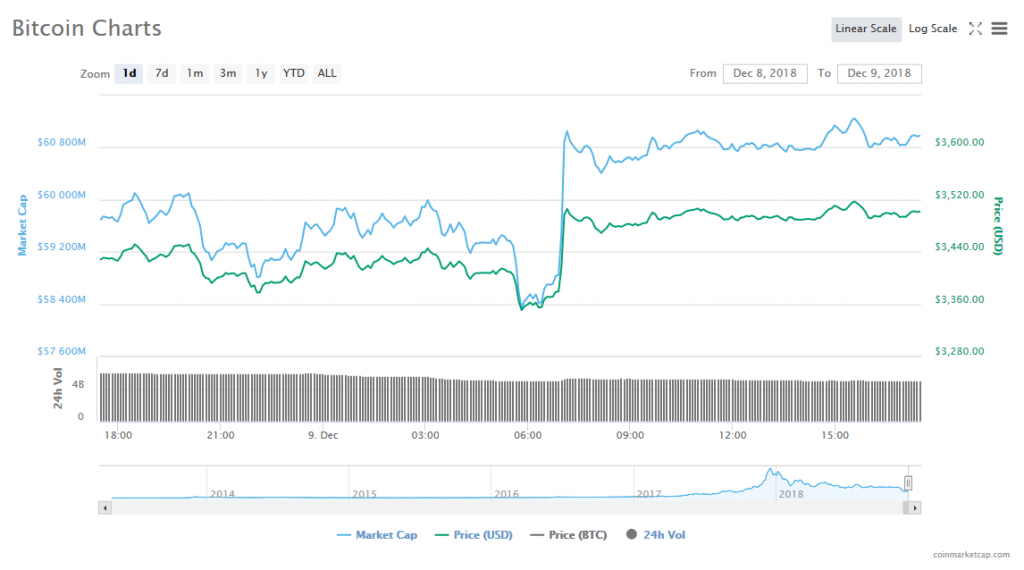Select 7d zoom range

pyautogui.click(x=161, y=73)
